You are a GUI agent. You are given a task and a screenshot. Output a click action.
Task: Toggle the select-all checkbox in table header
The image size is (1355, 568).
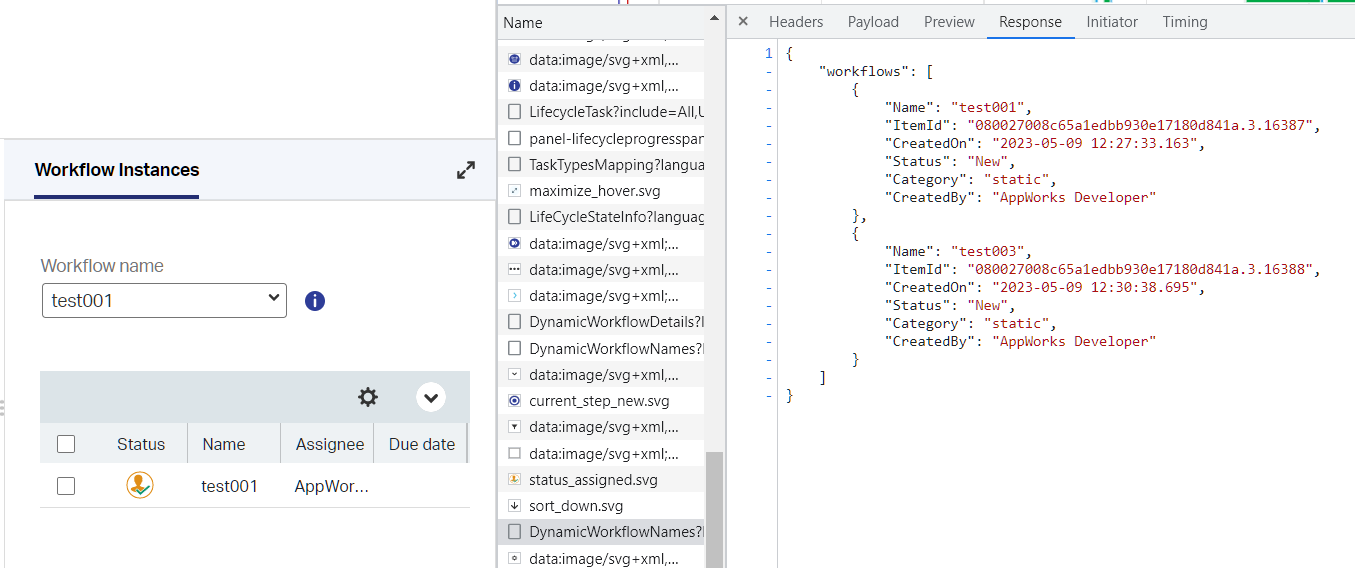pos(66,444)
